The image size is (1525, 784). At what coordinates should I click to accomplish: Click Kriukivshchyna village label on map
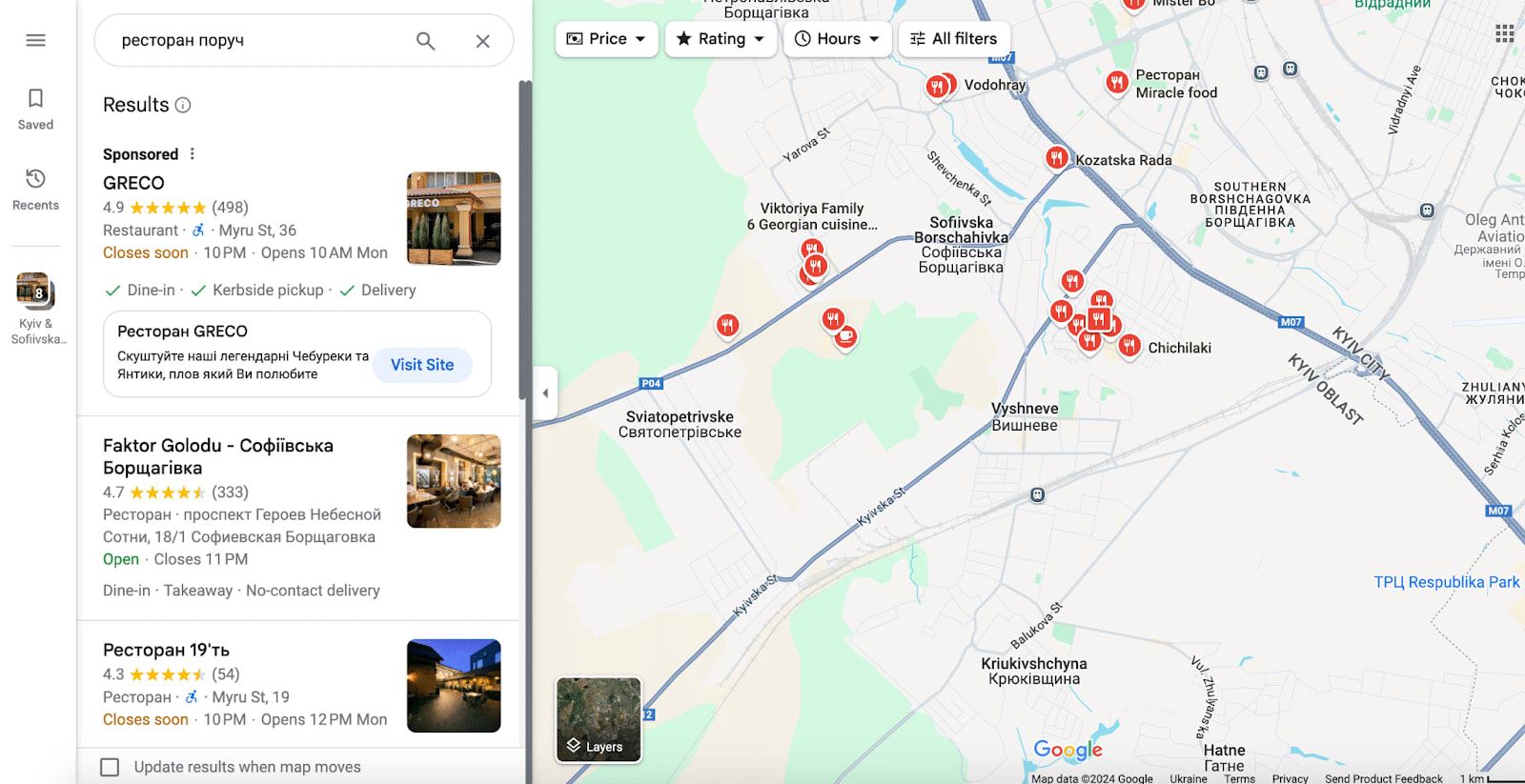pos(1034,671)
